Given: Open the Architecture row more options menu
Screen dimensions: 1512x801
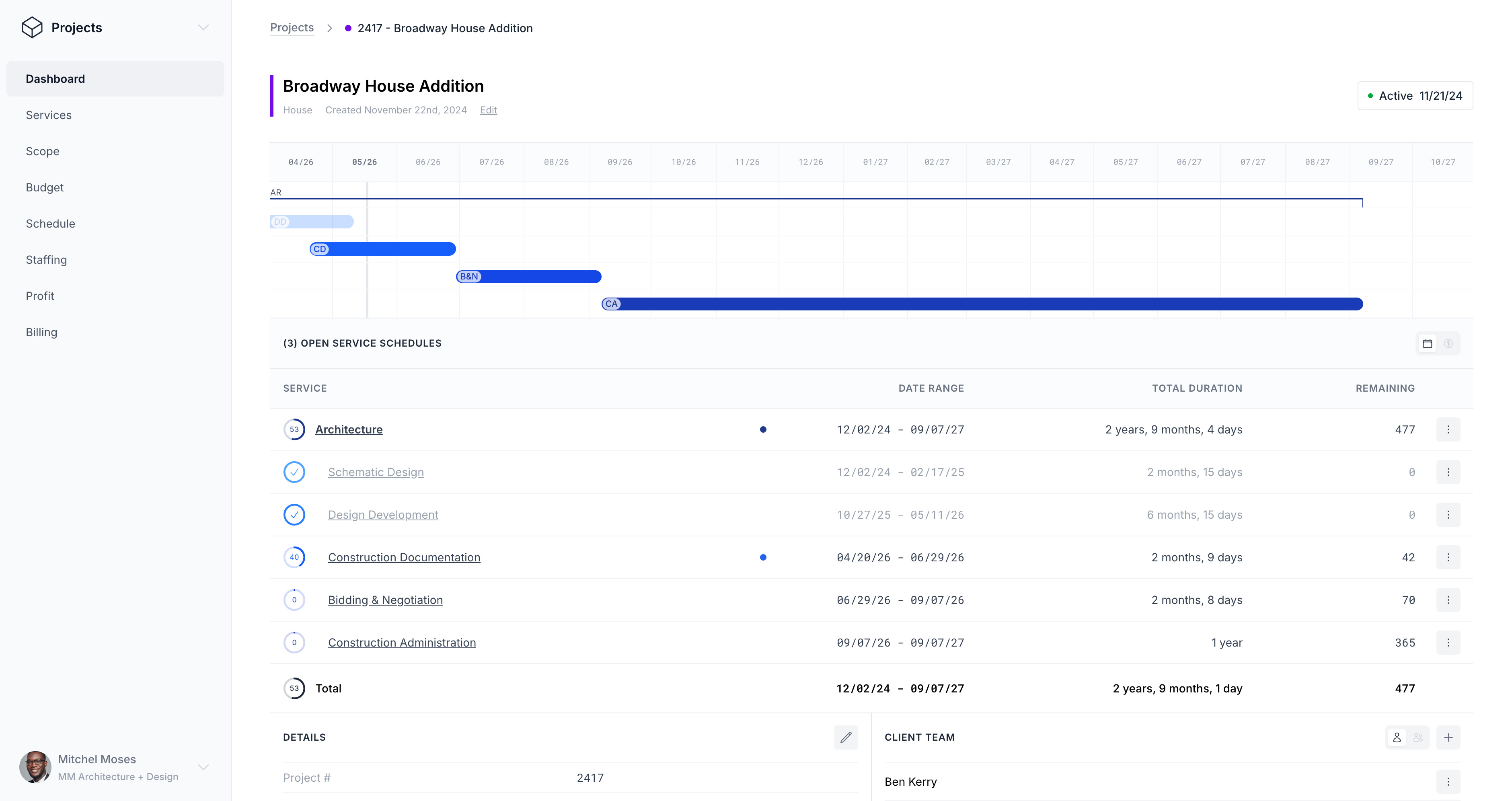Looking at the screenshot, I should [x=1448, y=429].
